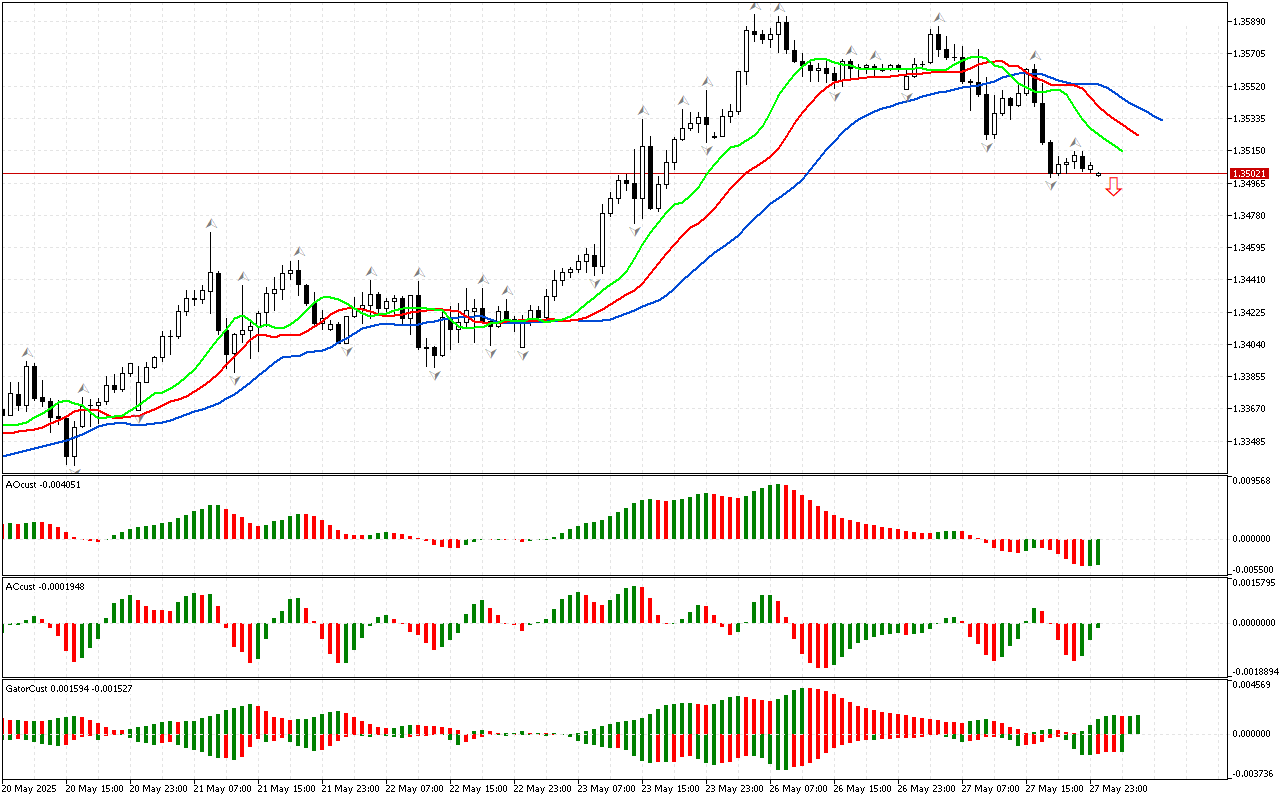Screen dimensions: 1280x800
Task: Click the 1.35890 price scale label
Action: 1250,21
